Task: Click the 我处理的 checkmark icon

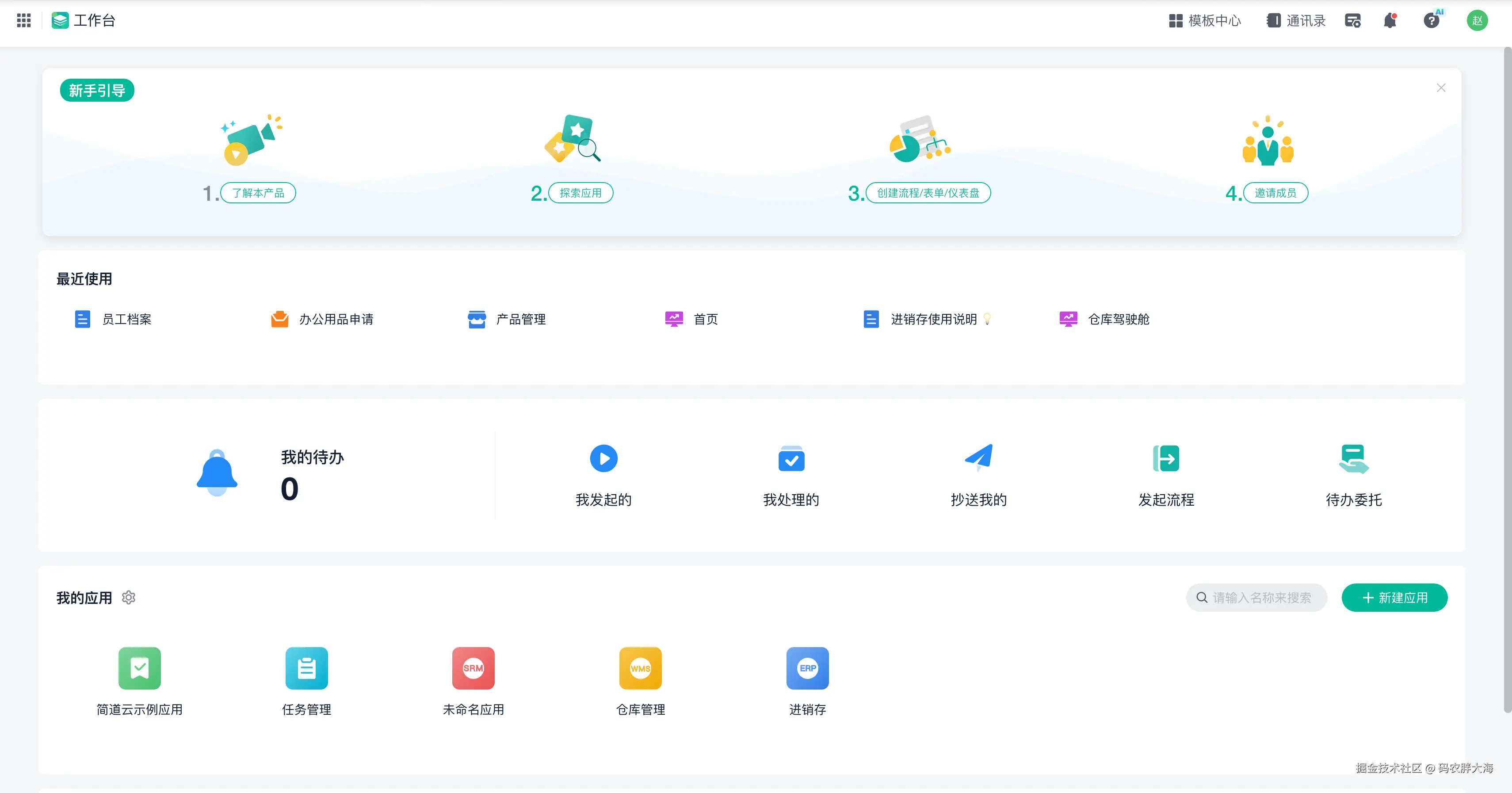Action: click(x=790, y=458)
